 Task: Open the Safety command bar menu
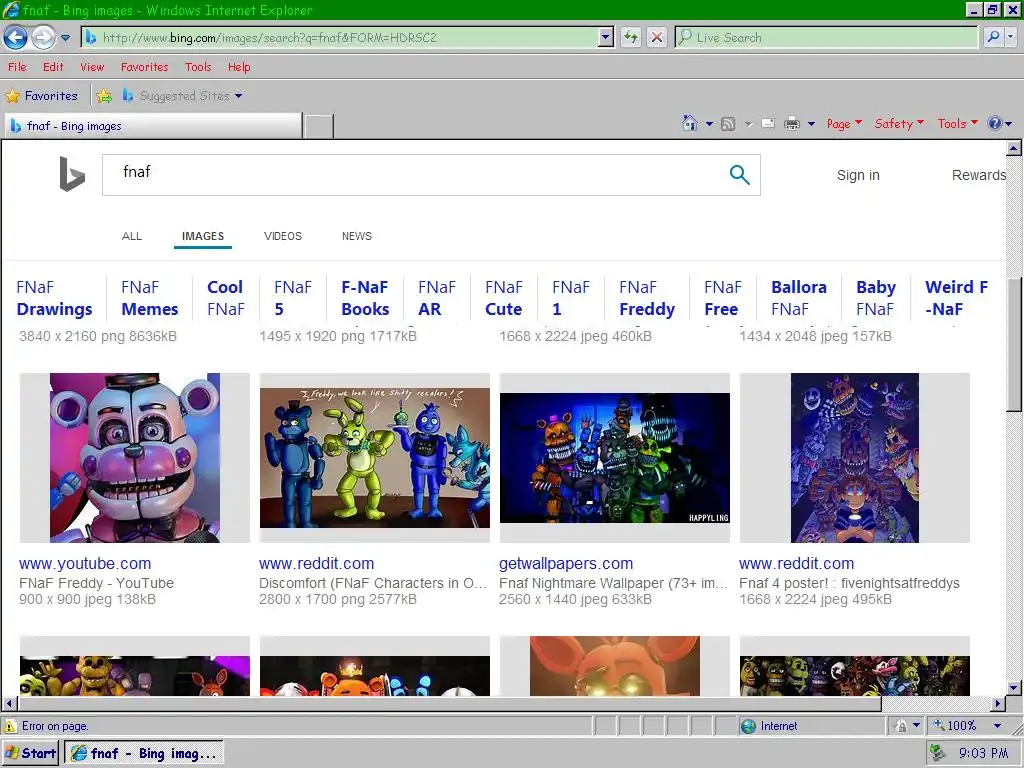click(899, 123)
